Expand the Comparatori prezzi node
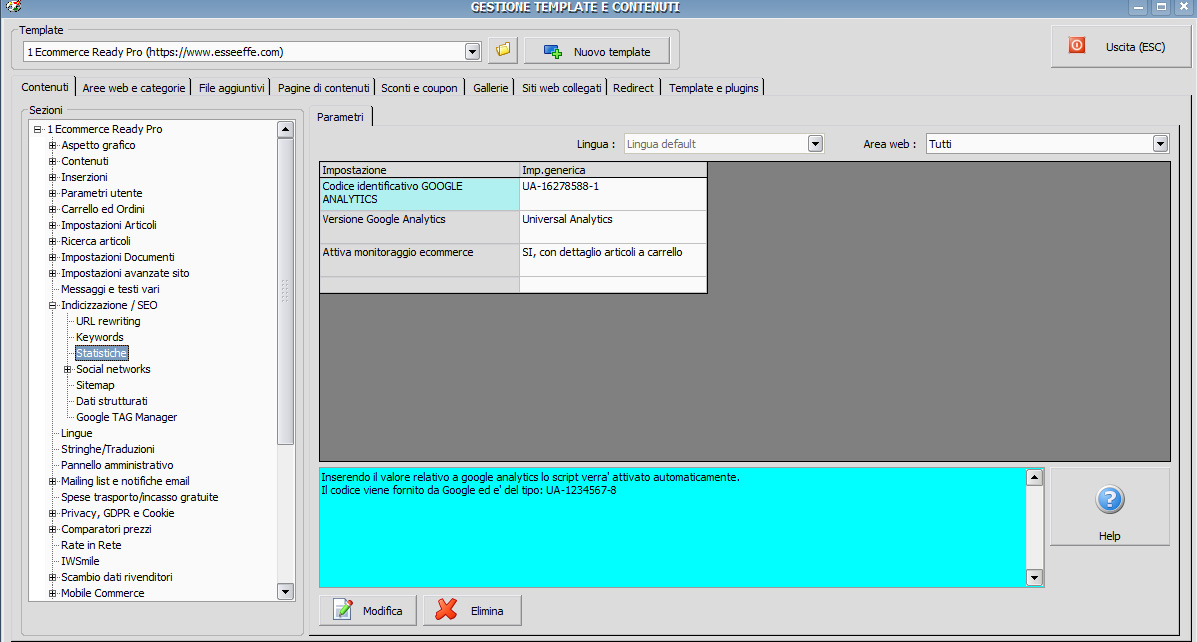This screenshot has height=642, width=1197. [53, 530]
